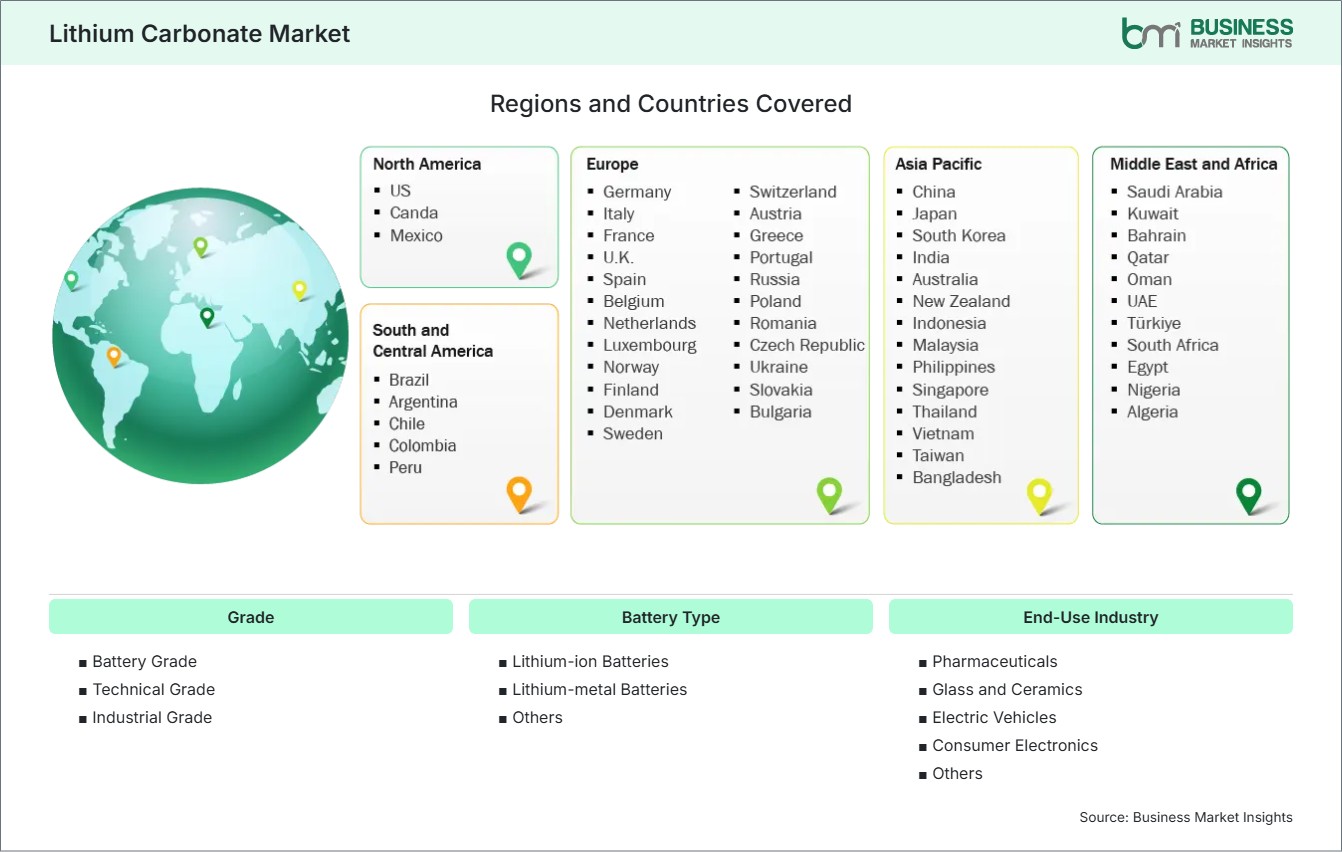This screenshot has width=1342, height=852.
Task: Click the dark green pin on the globe's Middle East
Action: tap(207, 317)
